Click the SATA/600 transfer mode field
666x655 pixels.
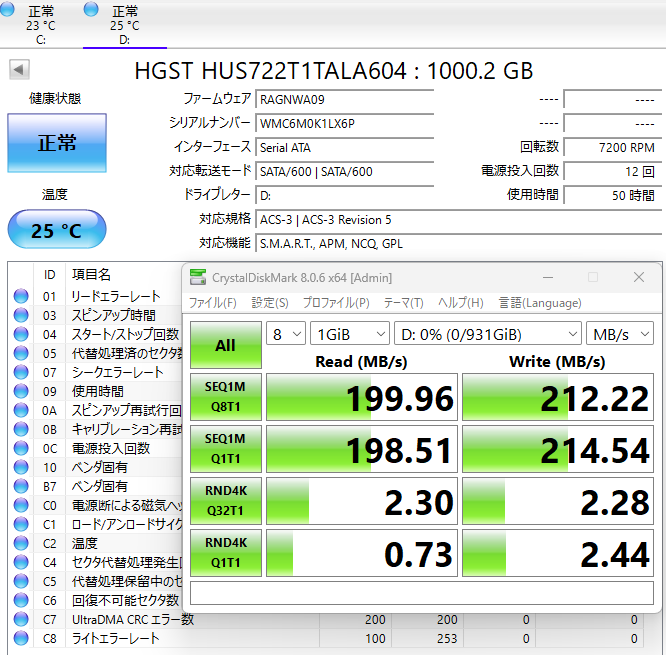coord(344,172)
